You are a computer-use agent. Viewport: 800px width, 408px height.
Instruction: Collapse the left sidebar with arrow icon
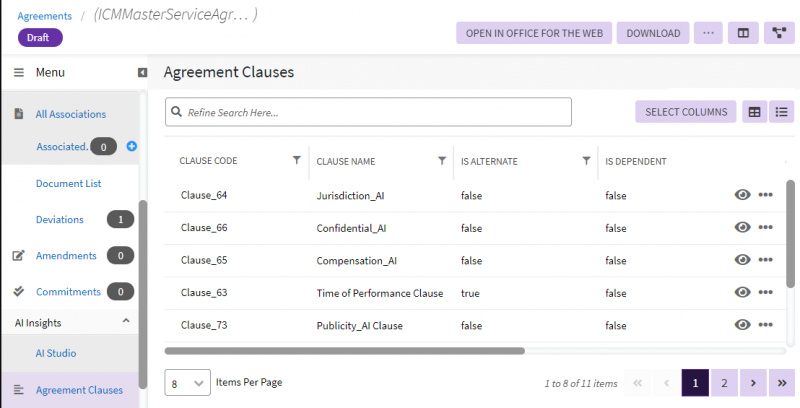pos(142,73)
